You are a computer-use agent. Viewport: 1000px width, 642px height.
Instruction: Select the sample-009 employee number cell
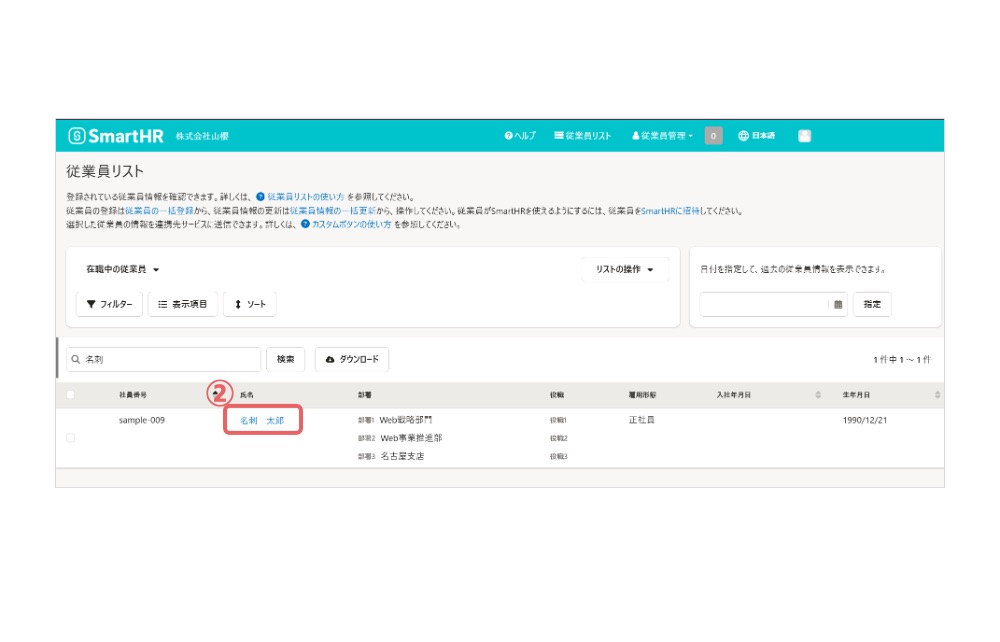[142, 420]
